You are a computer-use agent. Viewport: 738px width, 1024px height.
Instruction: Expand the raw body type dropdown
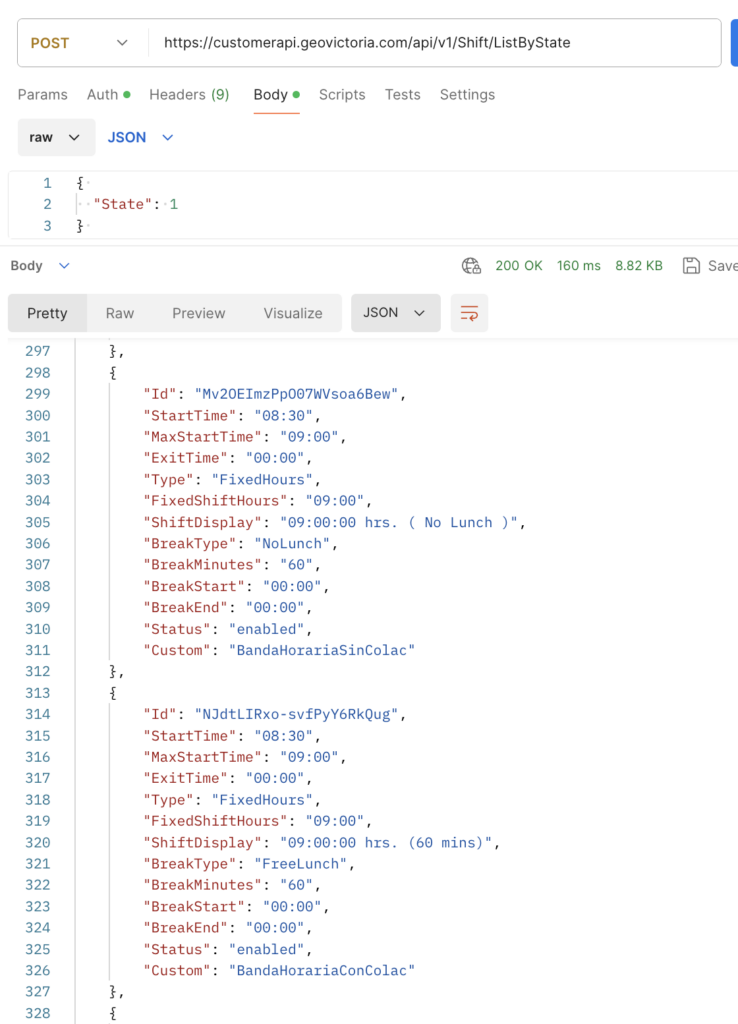click(56, 138)
